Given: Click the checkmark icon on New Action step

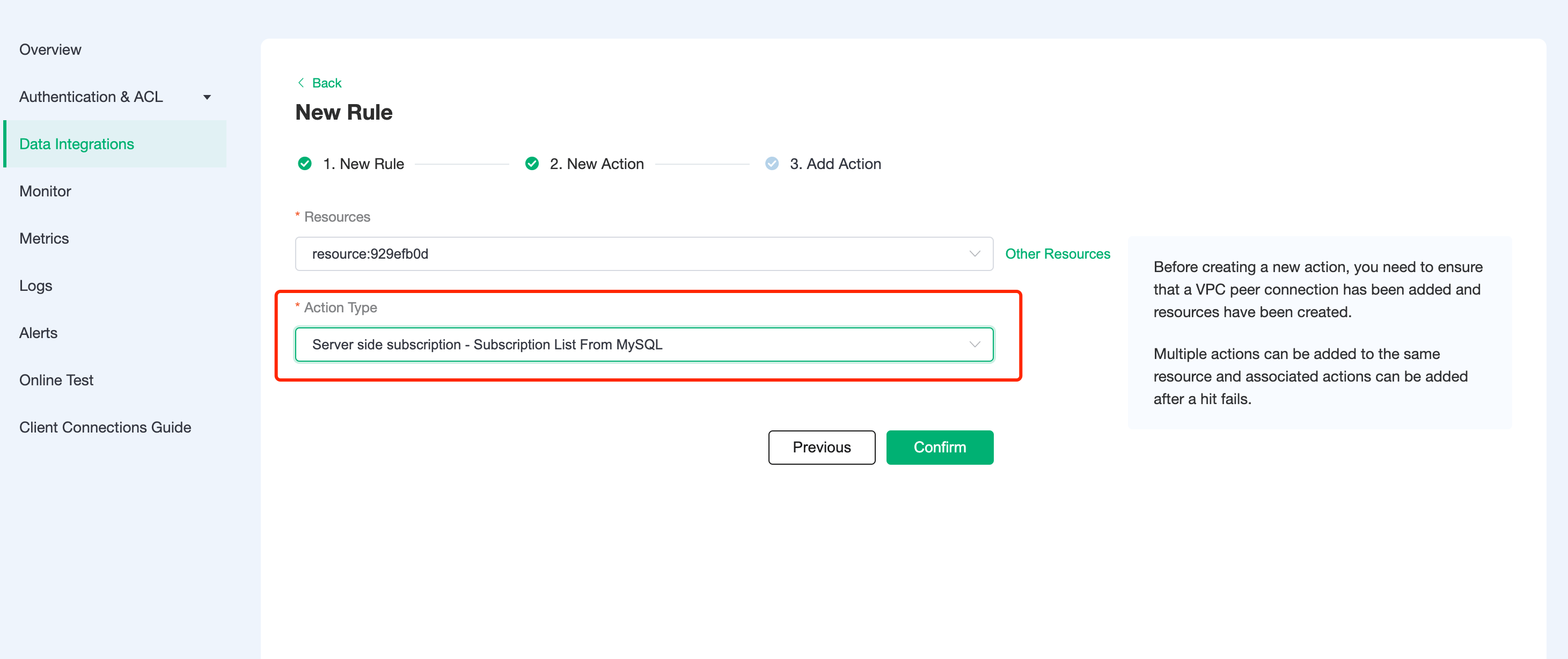Looking at the screenshot, I should 531,163.
